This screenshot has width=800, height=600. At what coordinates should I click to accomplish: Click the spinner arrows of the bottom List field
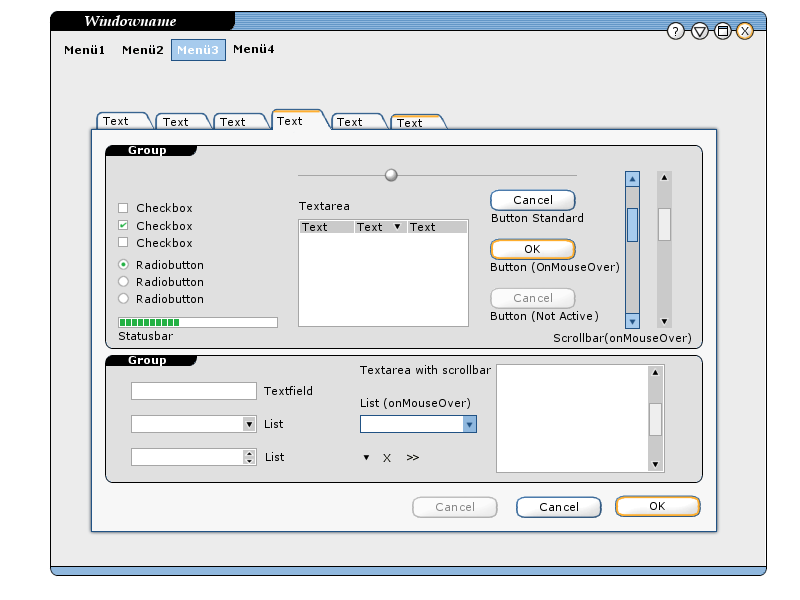[x=249, y=457]
